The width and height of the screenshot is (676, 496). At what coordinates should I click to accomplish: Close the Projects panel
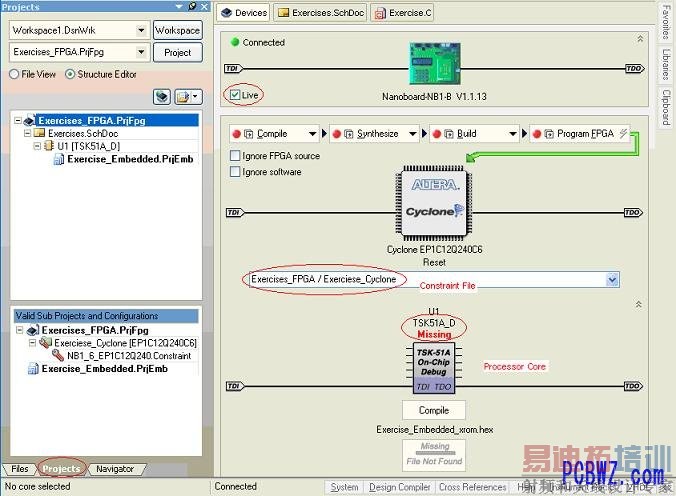pyautogui.click(x=205, y=6)
